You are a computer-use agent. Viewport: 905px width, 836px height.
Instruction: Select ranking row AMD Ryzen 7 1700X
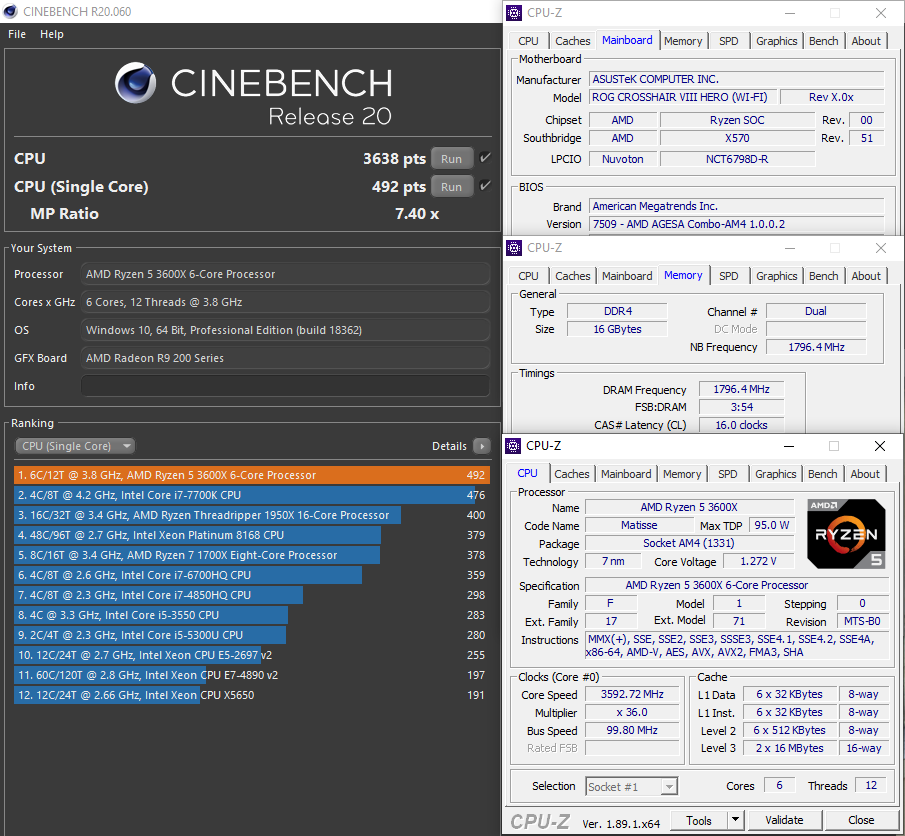pos(252,555)
